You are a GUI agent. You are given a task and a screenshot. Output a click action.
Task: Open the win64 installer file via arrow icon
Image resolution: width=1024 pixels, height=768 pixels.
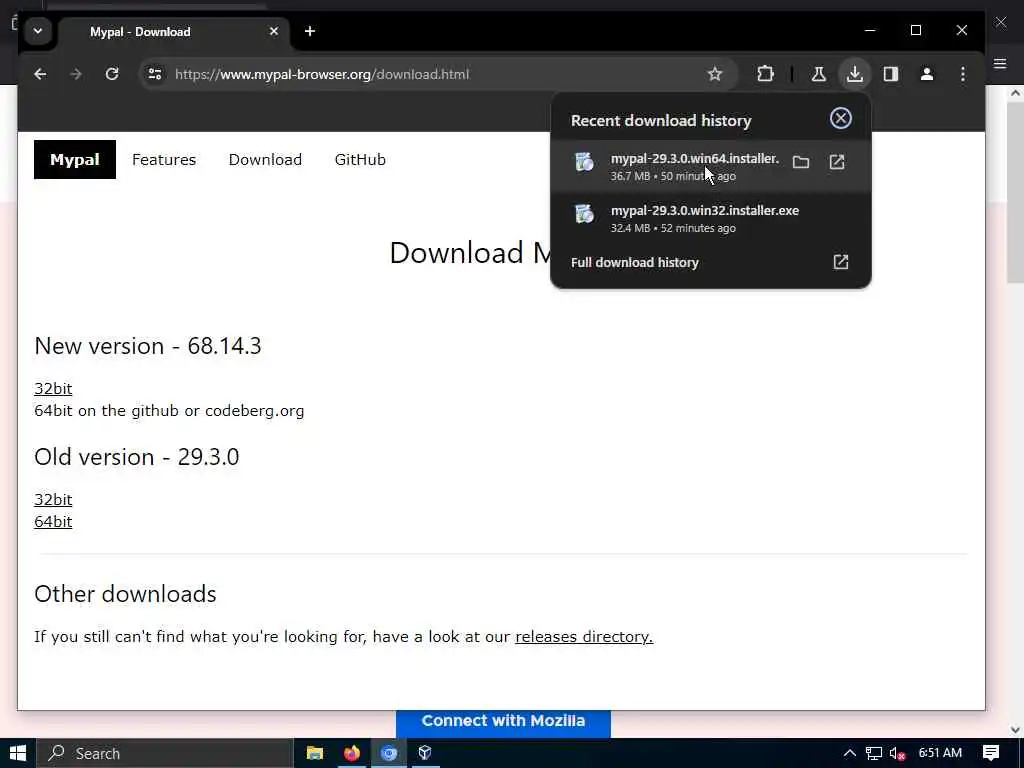tap(837, 162)
